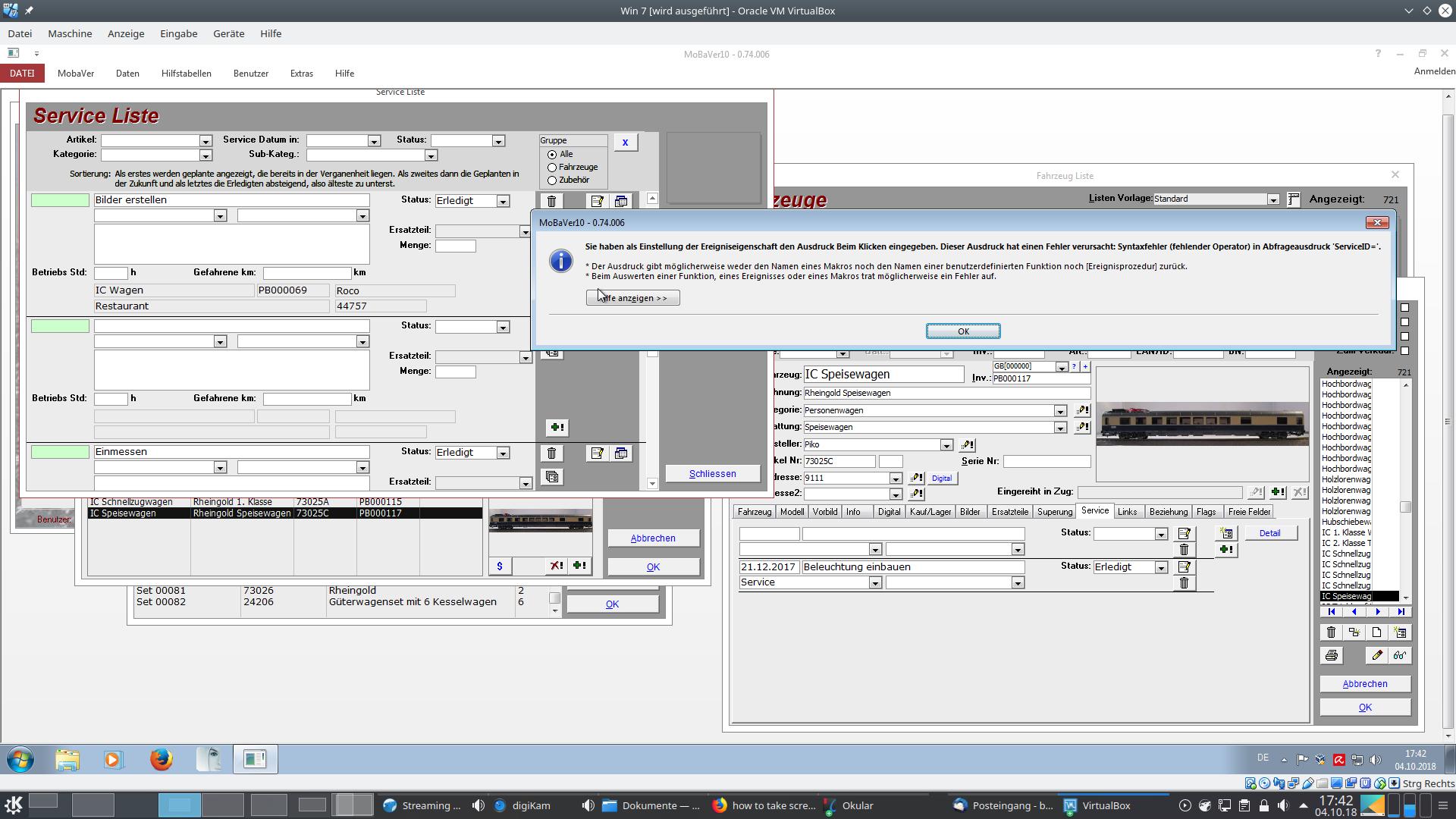Viewport: 1456px width, 819px height.
Task: Click the wrench icon next to Personenwagen category
Action: (x=1082, y=411)
